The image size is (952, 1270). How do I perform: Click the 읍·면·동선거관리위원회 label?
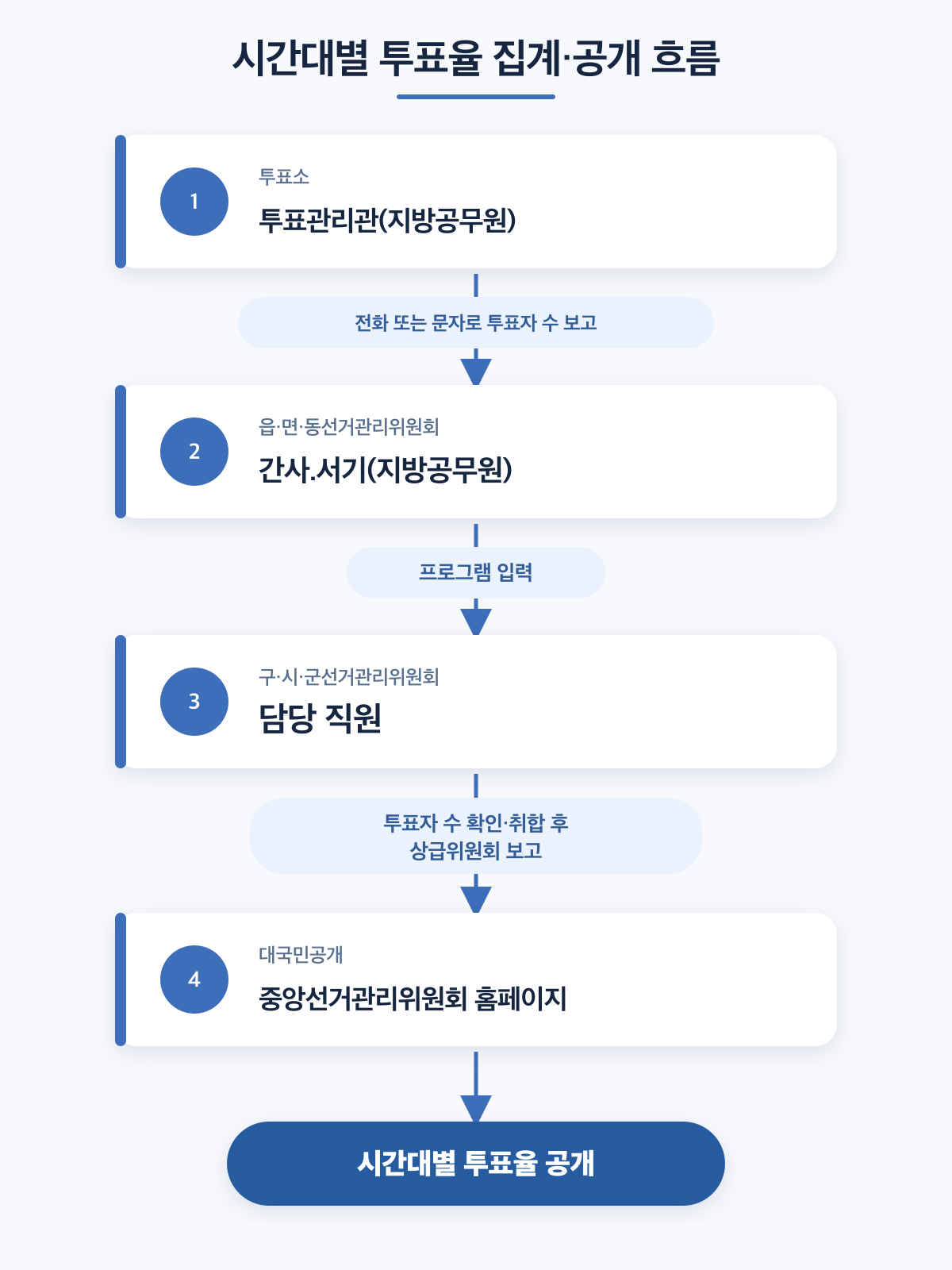(349, 427)
